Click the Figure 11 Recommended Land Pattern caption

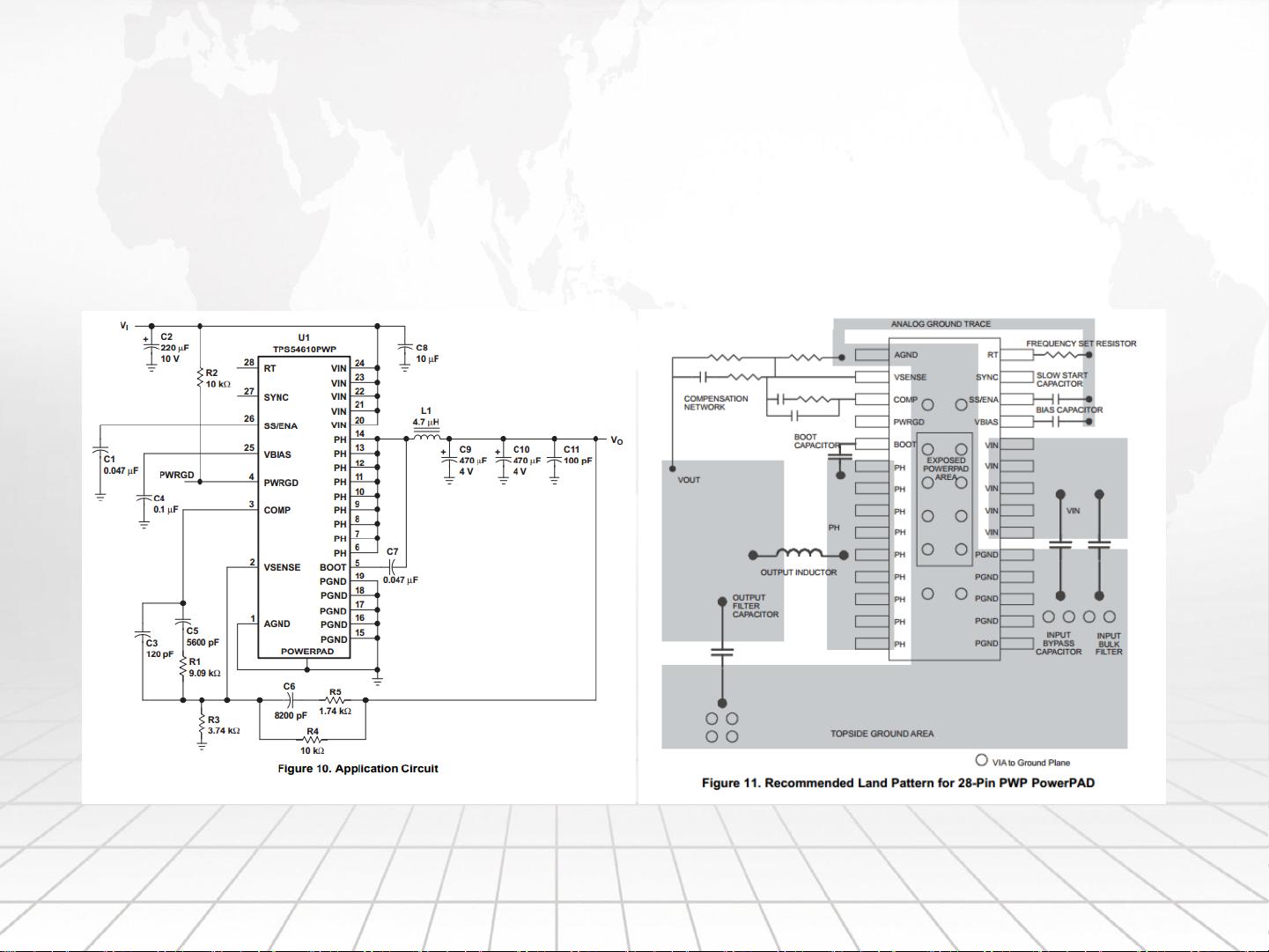(x=897, y=783)
